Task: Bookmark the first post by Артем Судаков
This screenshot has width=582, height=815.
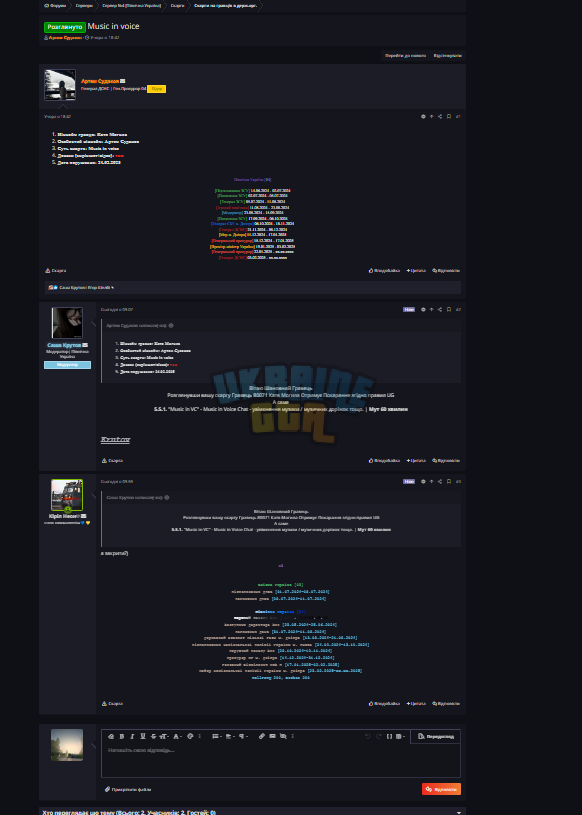Action: pos(449,116)
